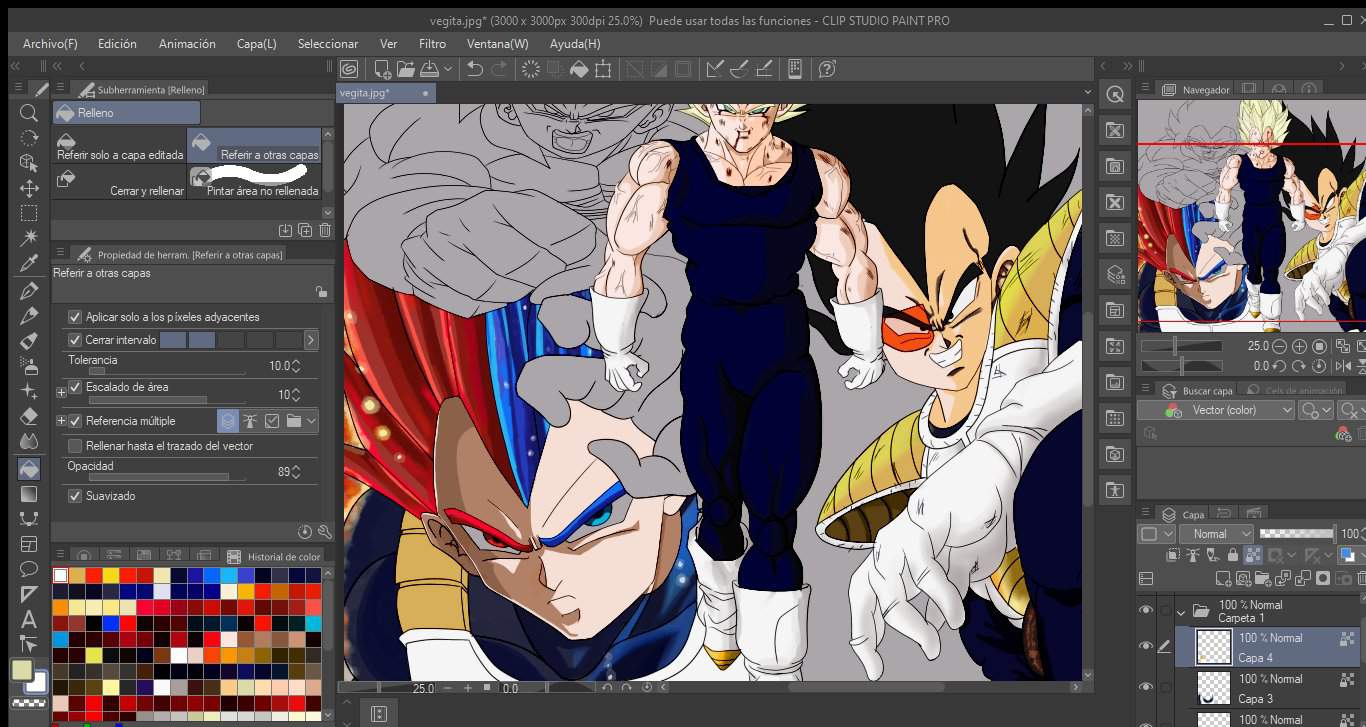The image size is (1366, 727).
Task: Select the Move layer tool
Action: click(x=29, y=188)
